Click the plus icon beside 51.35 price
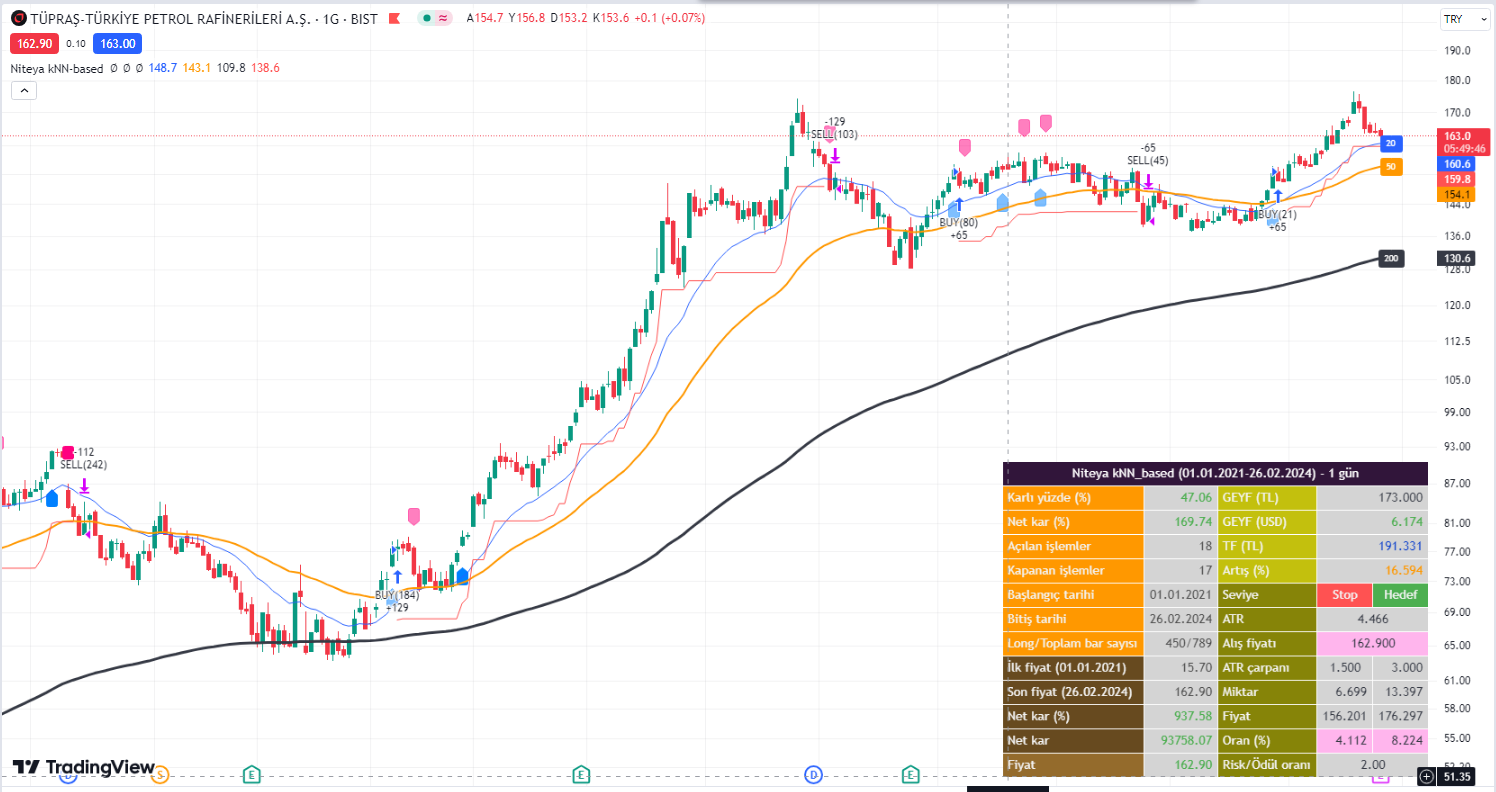The image size is (1496, 792). pyautogui.click(x=1426, y=776)
